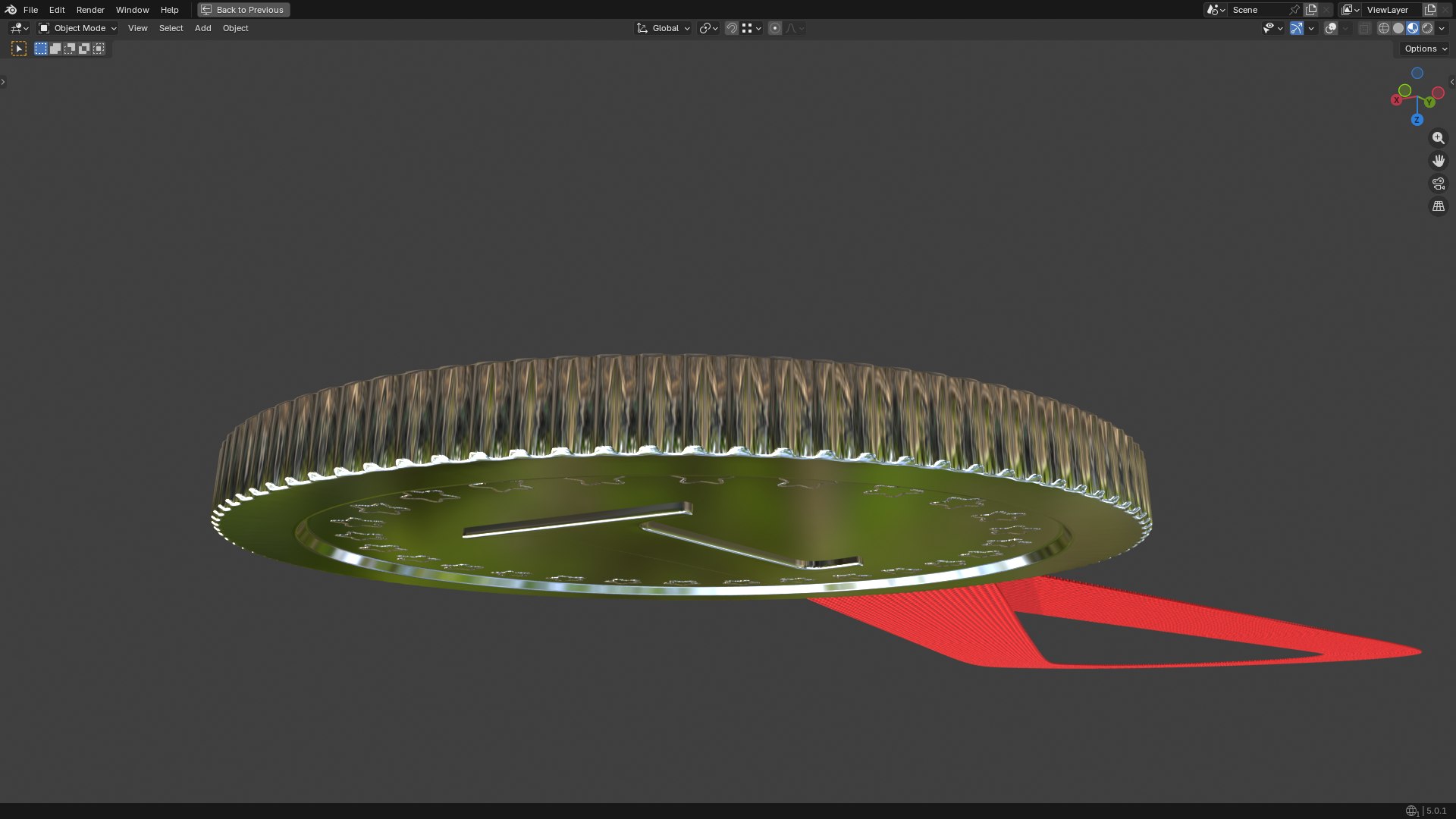The image size is (1456, 819).
Task: Choose the 'invert selection' mode icon
Action: click(84, 49)
